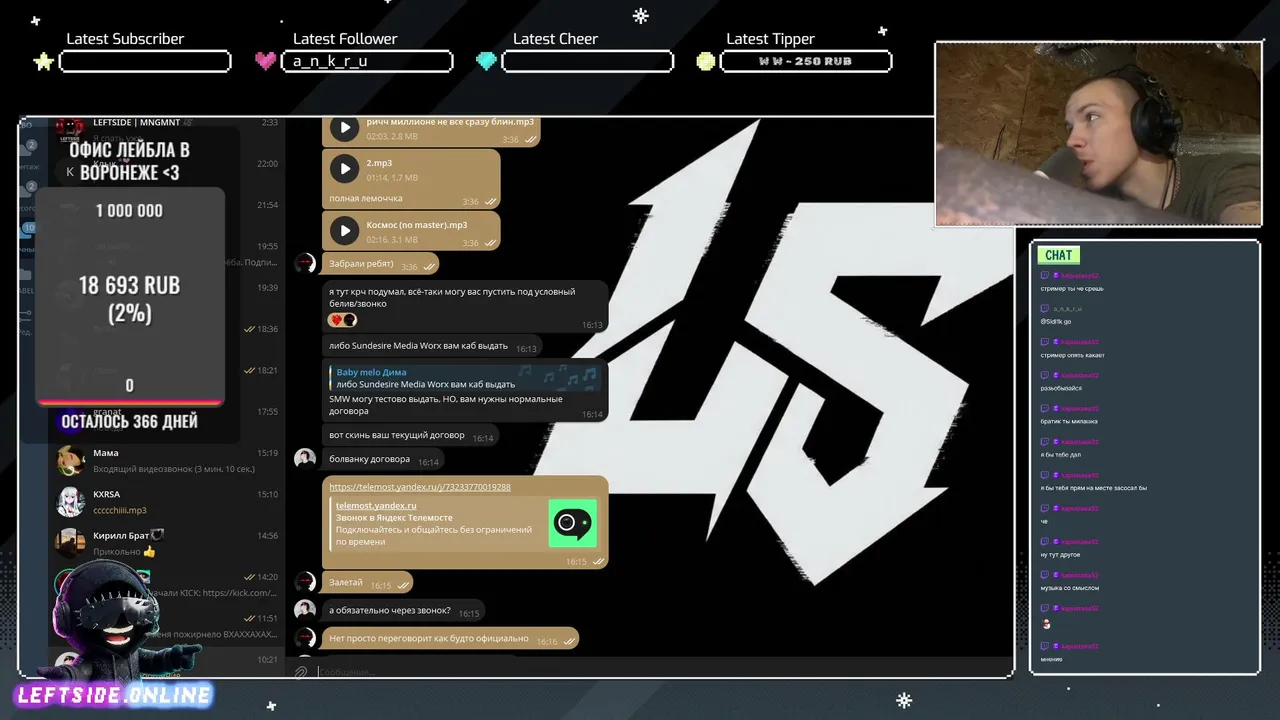Play the "Космос (no master).mp3" track
Screen dimensions: 1280x720
(344, 231)
